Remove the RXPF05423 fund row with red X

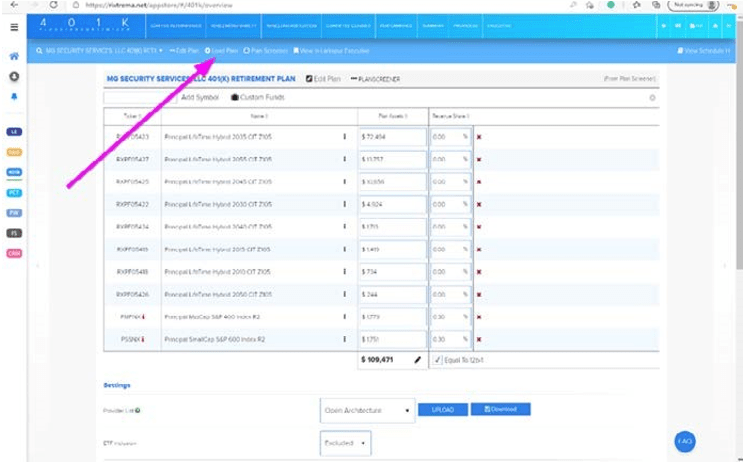[479, 136]
